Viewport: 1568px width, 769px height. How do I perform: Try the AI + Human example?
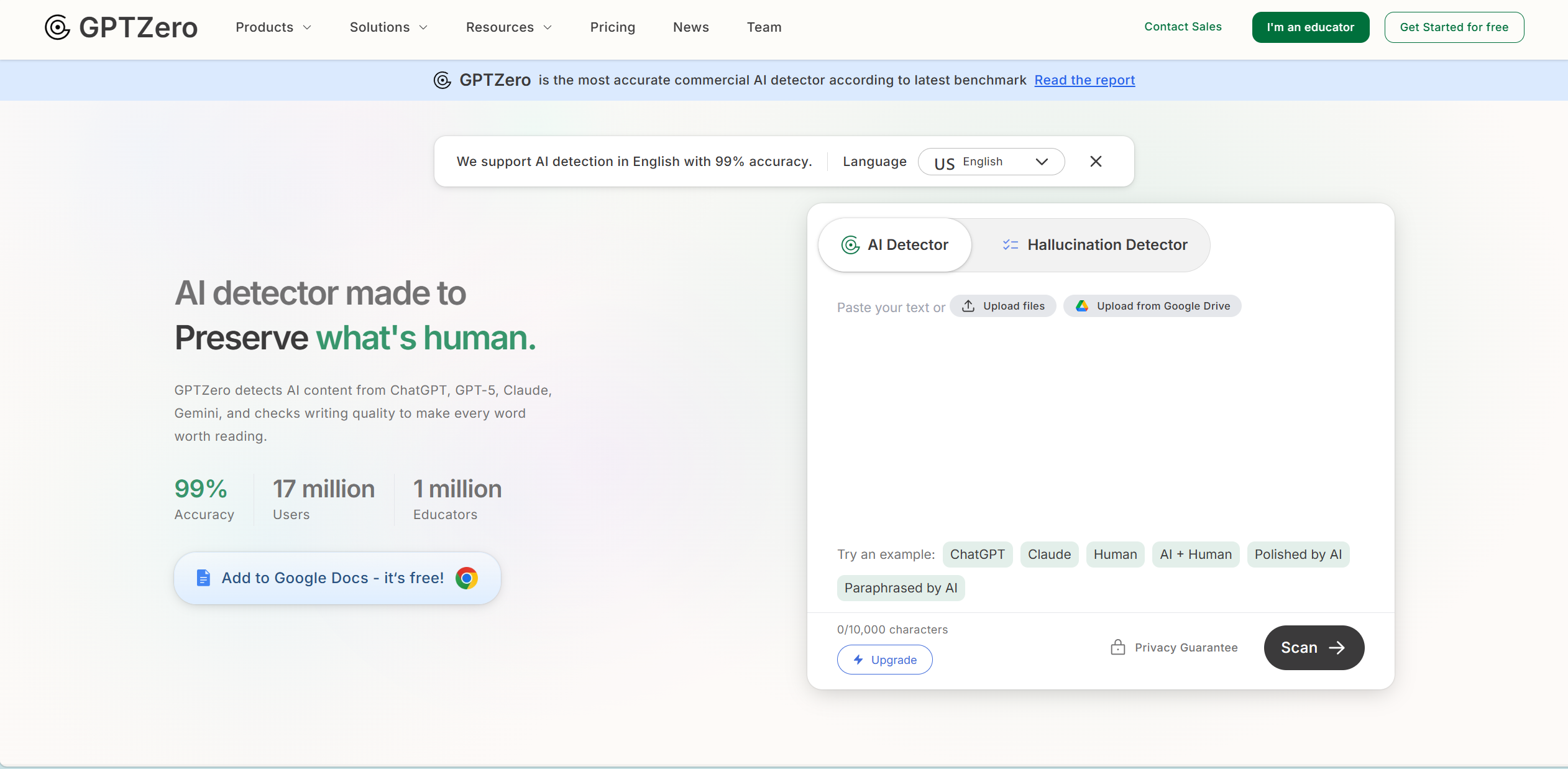1196,555
